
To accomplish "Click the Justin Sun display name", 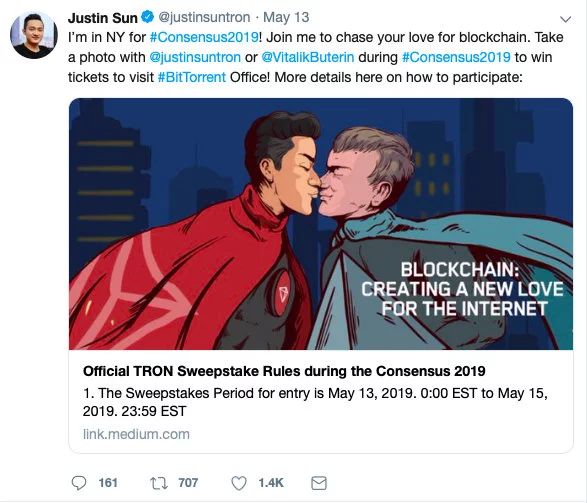I will (x=103, y=18).
